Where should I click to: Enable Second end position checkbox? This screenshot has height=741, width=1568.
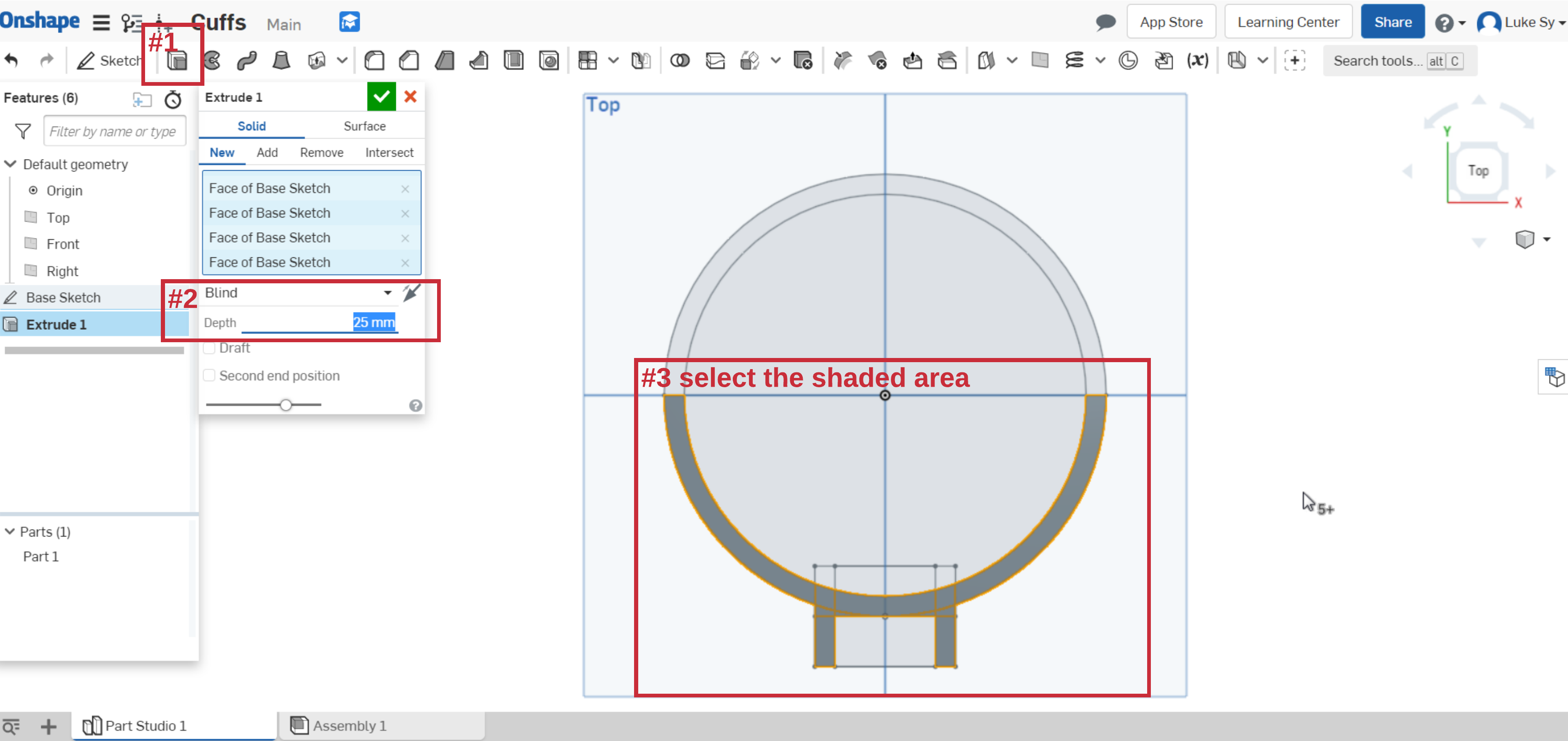[209, 376]
